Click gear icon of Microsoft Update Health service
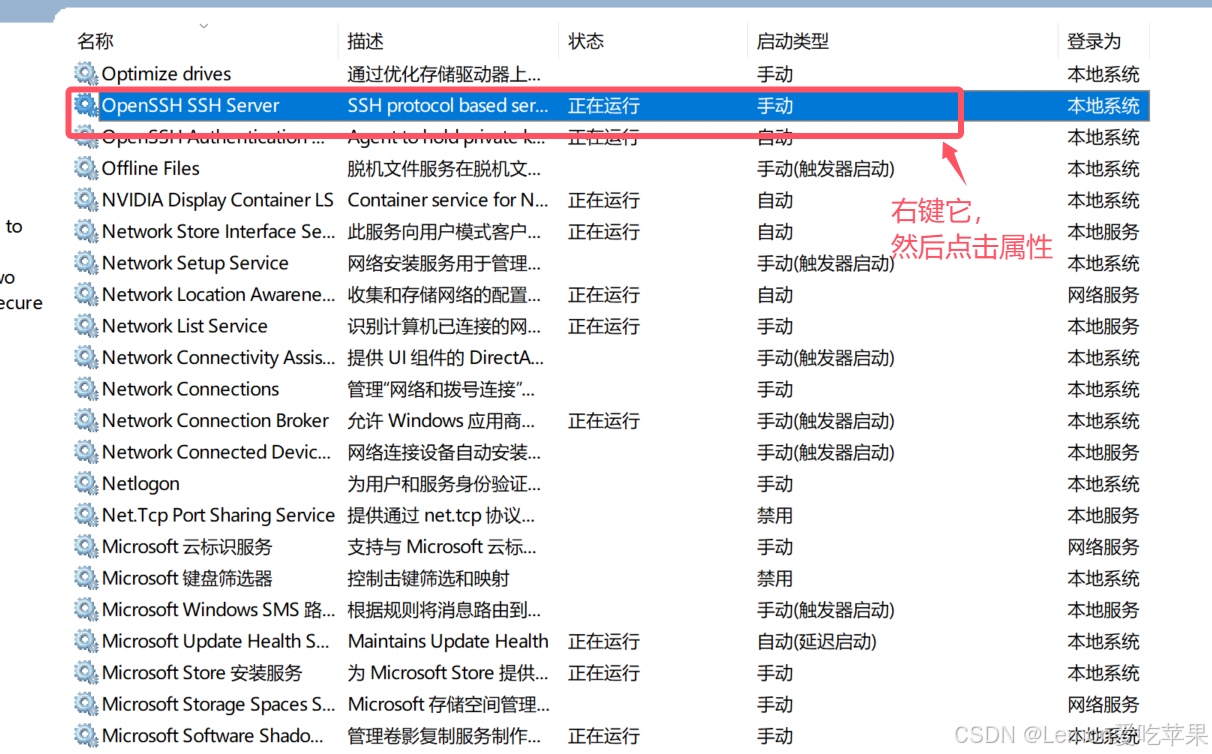1212x754 pixels. click(86, 641)
